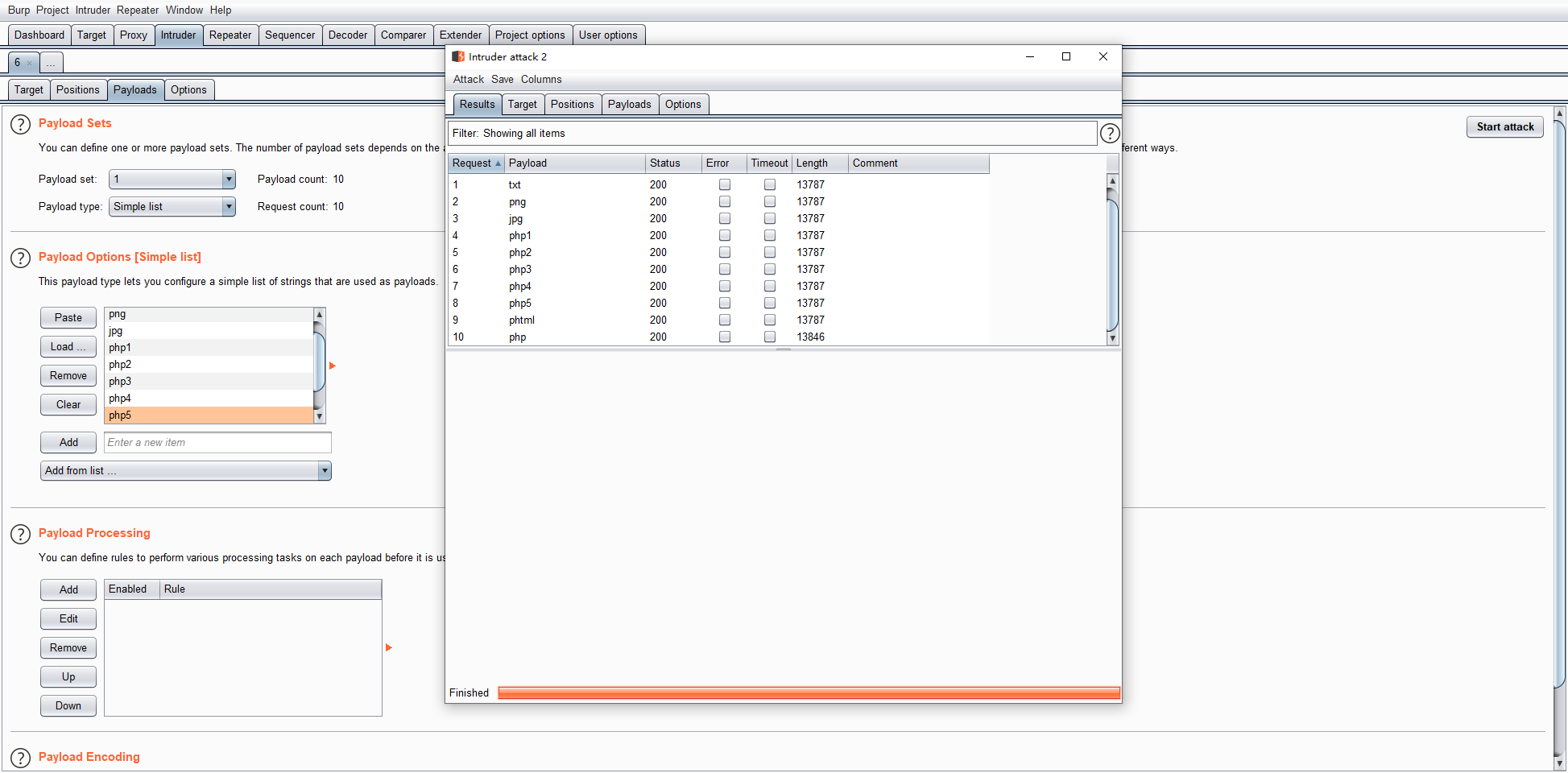Open the Project menu in the menu bar
Viewport: 1568px width, 773px height.
[x=52, y=10]
